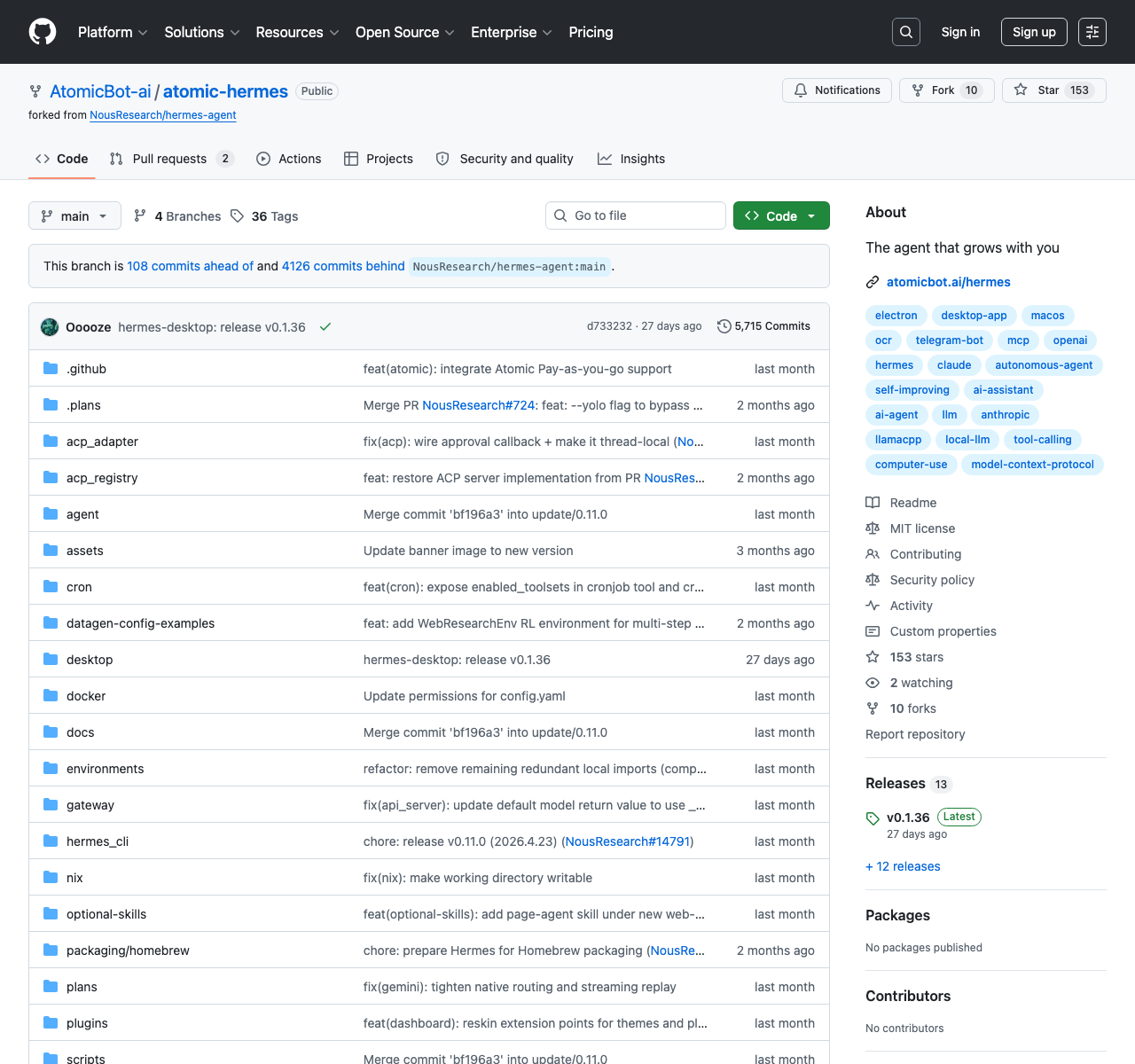Click the link icon beside atomicbot.ai/hermes
The height and width of the screenshot is (1064, 1135).
[x=873, y=282]
